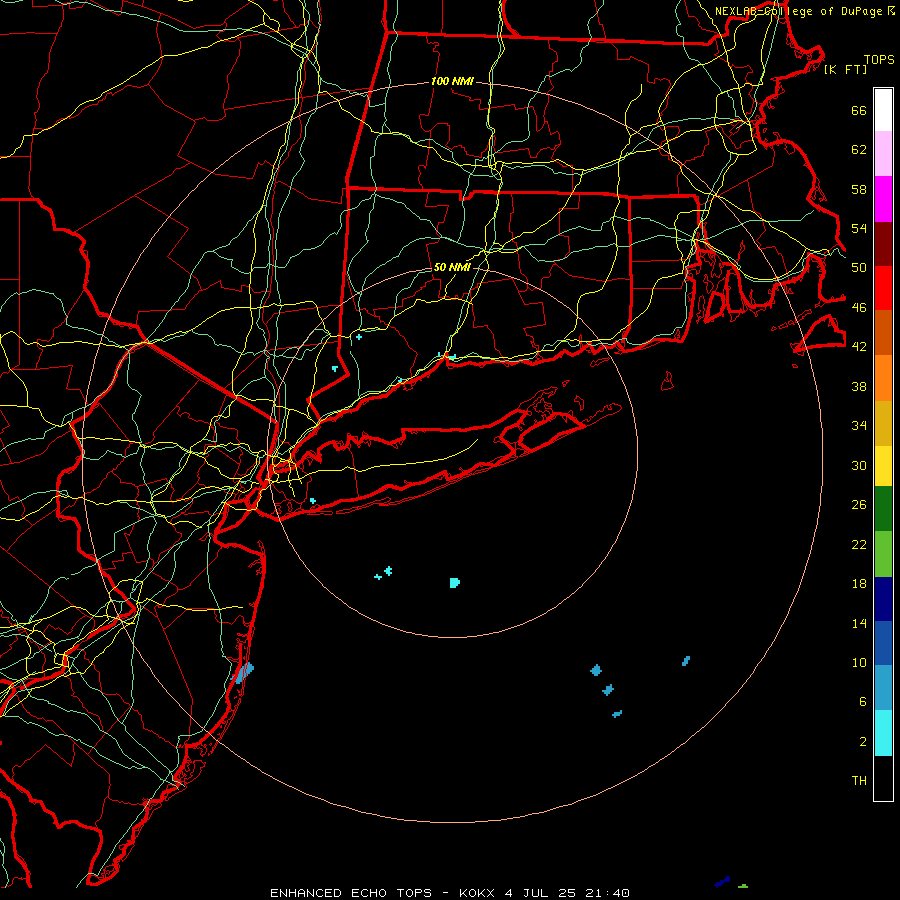Click the "KOKX" radar site identifier
The image size is (900, 900).
click(476, 893)
